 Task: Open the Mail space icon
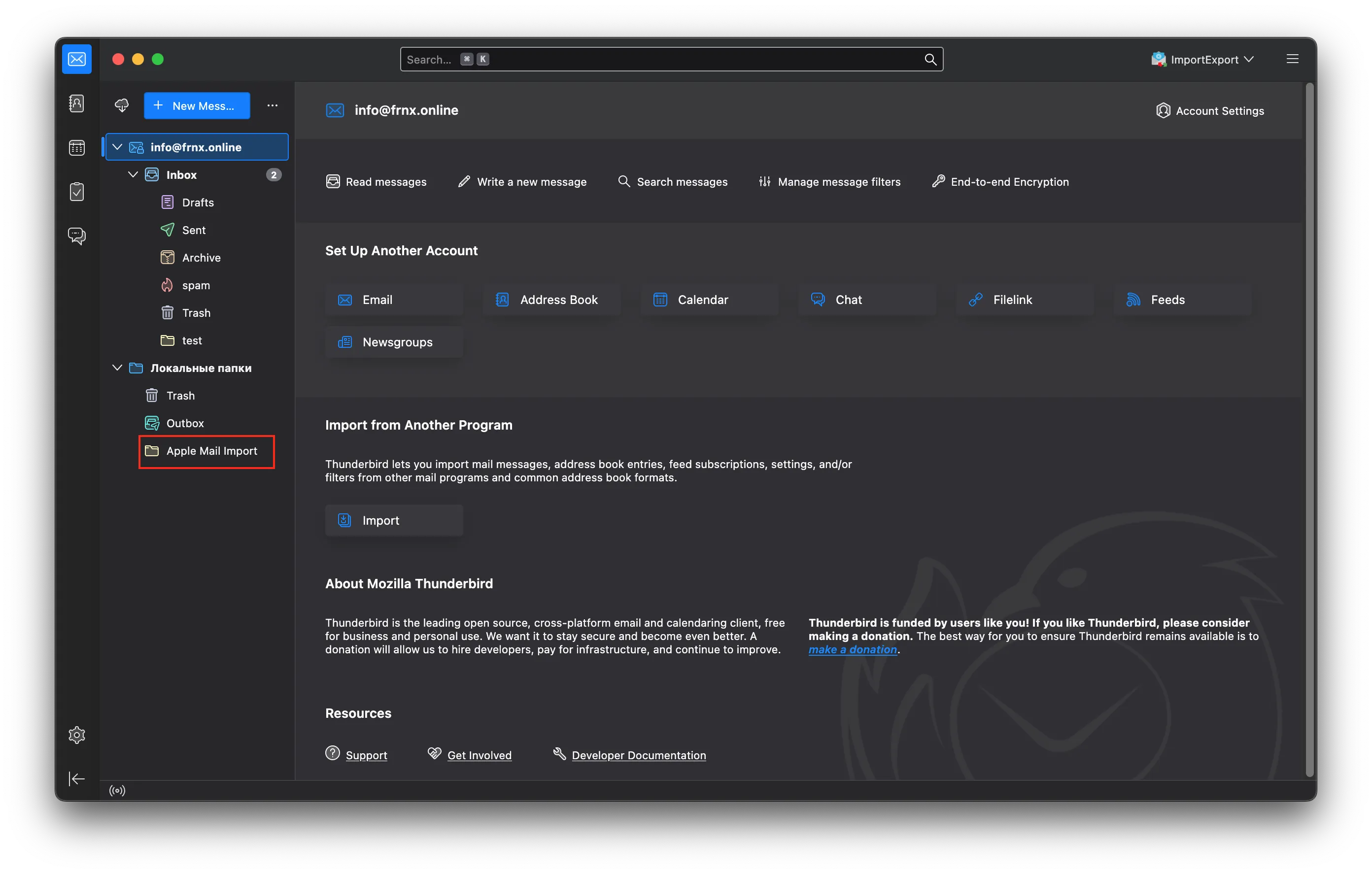pyautogui.click(x=77, y=59)
